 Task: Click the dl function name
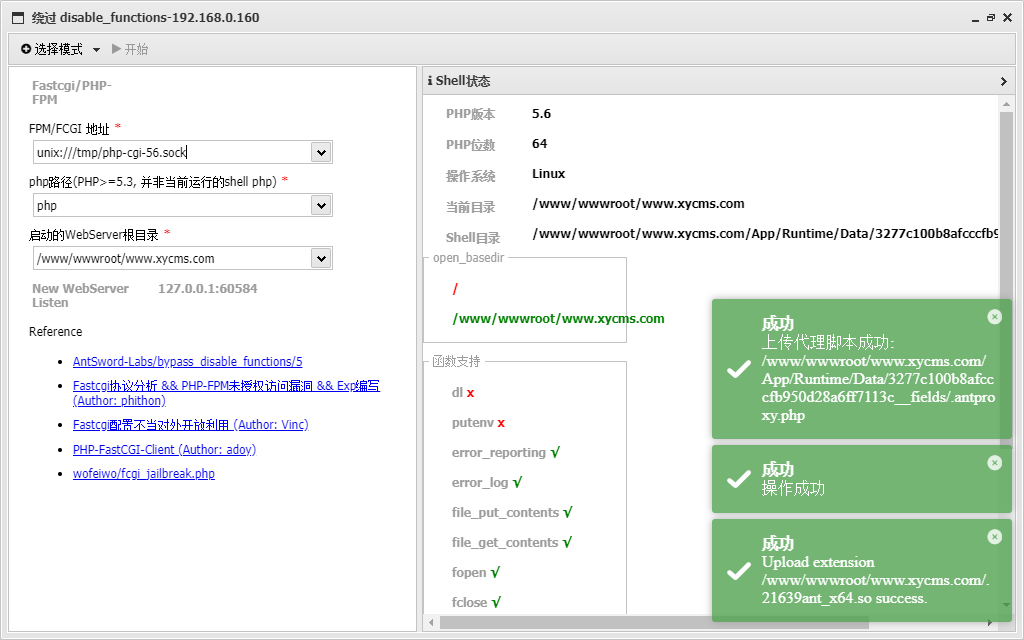pyautogui.click(x=457, y=392)
